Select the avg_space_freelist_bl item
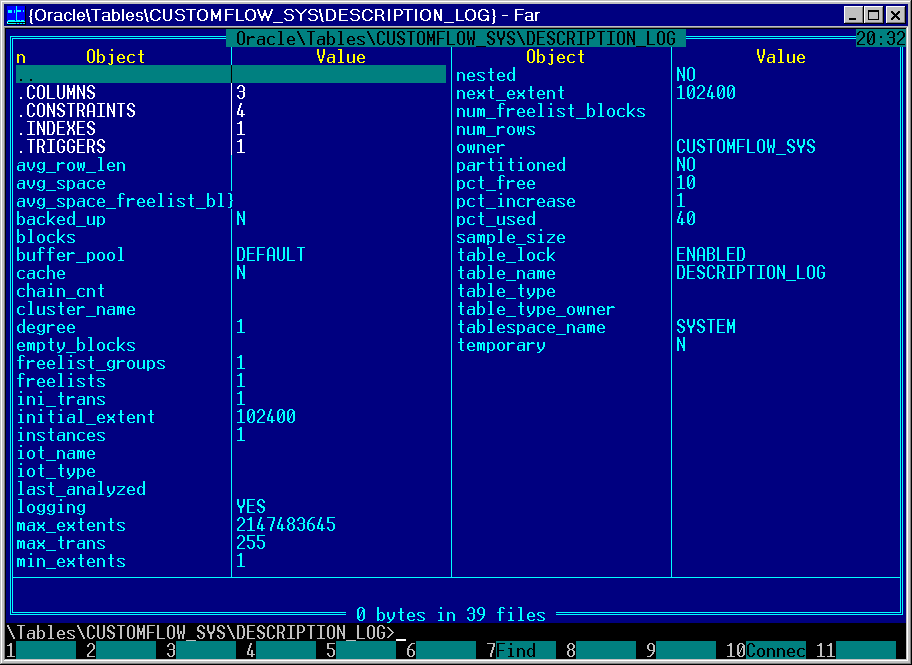Viewport: 912px width, 665px height. [124, 201]
